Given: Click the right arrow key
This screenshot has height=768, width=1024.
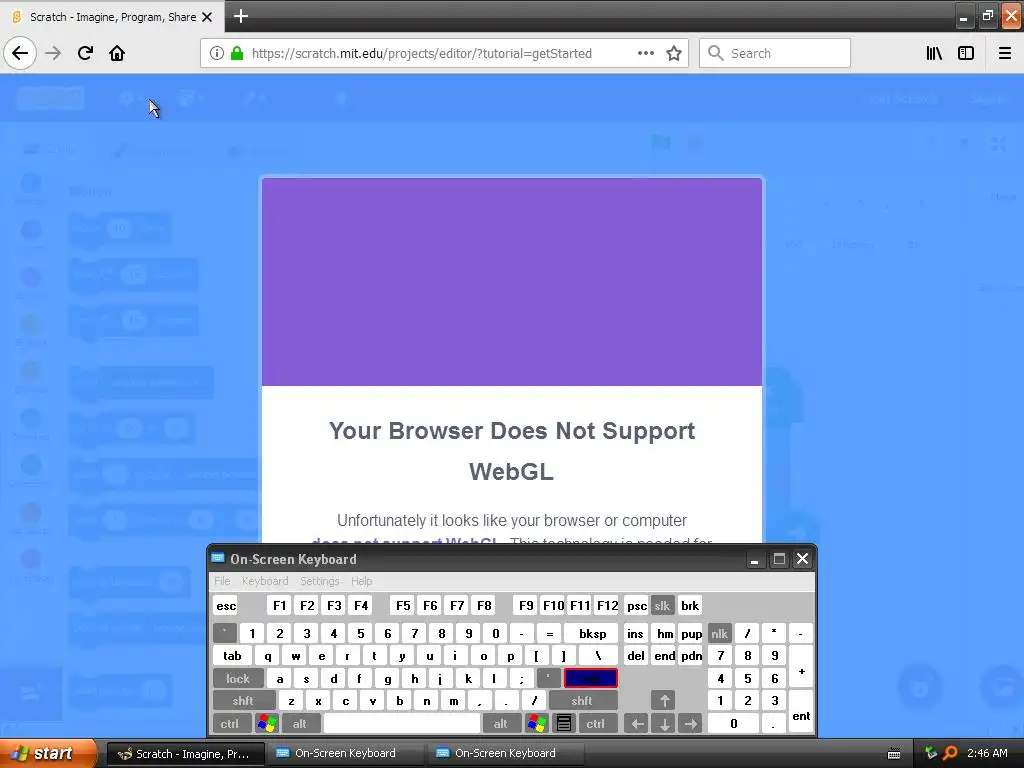Looking at the screenshot, I should [x=690, y=724].
